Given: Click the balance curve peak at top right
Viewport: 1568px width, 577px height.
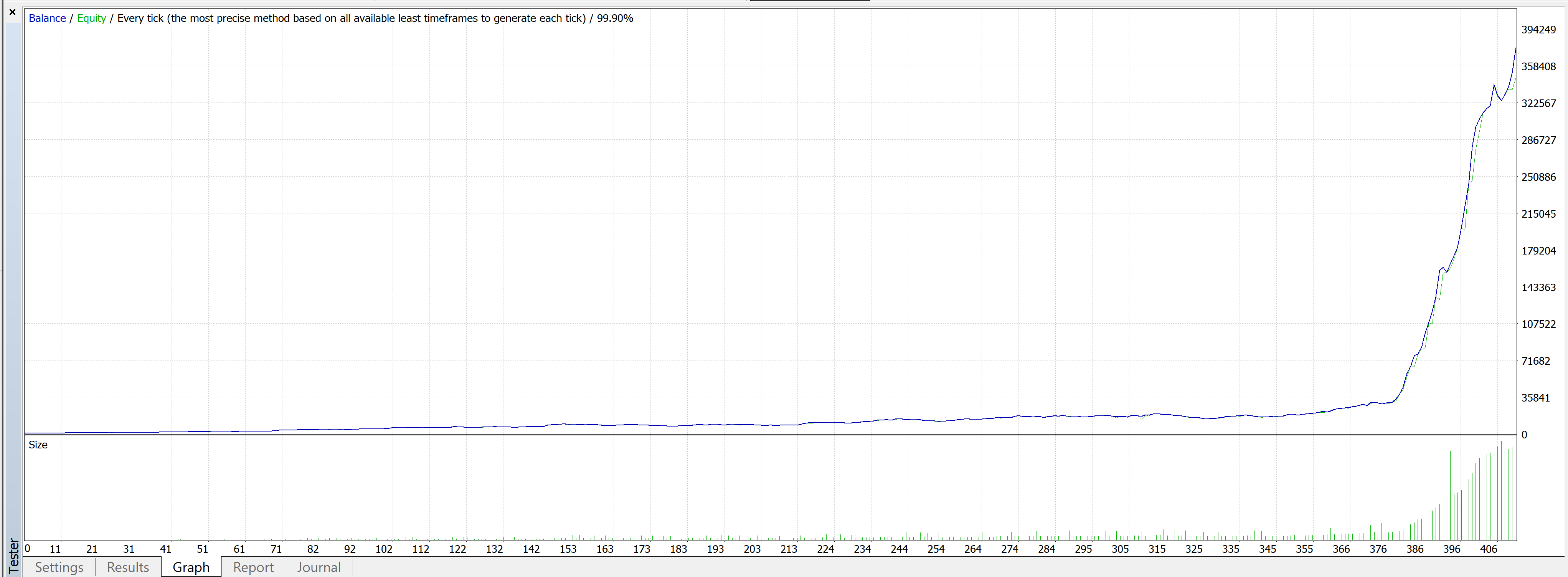Looking at the screenshot, I should pos(1515,49).
